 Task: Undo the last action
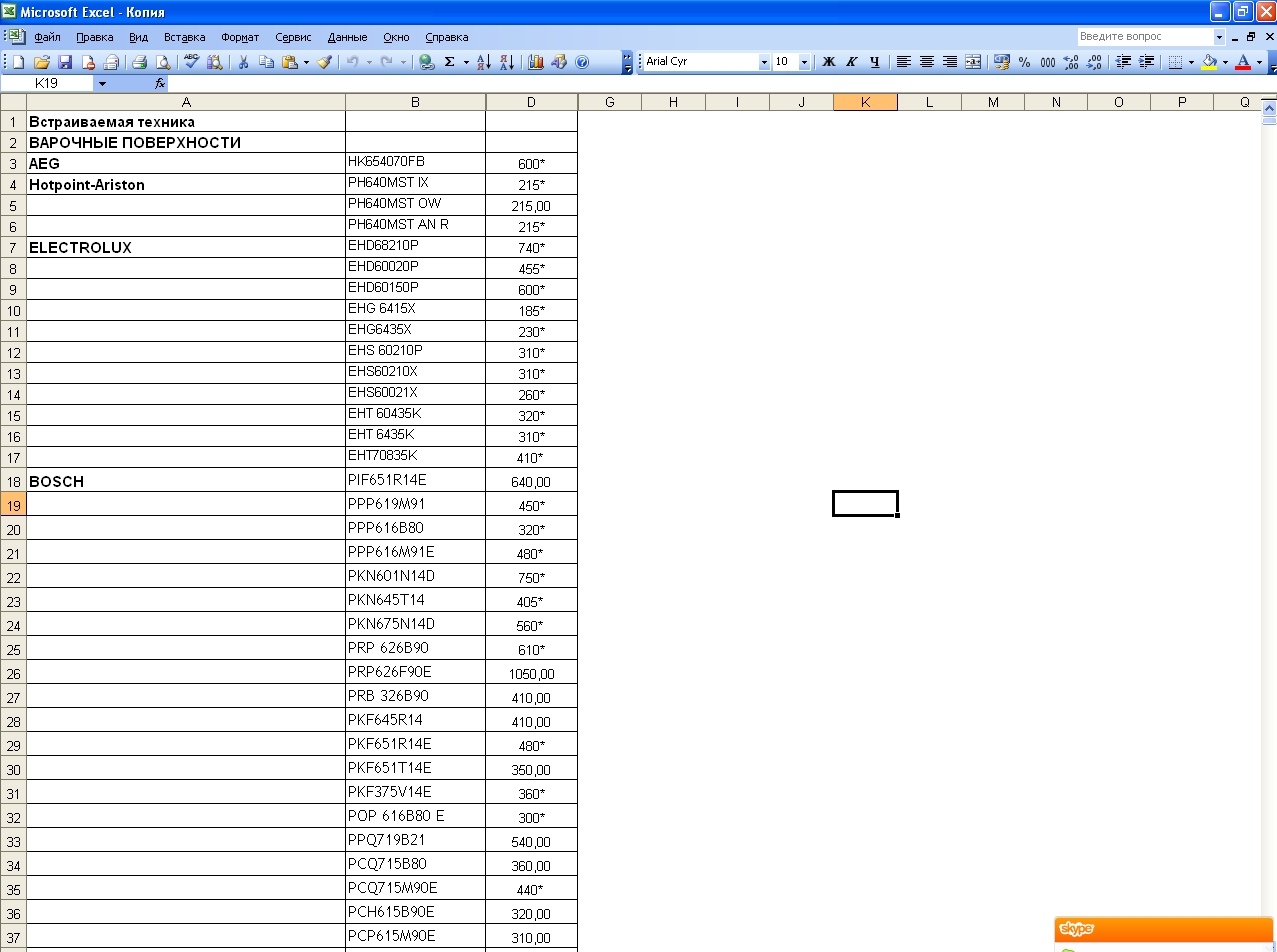point(352,62)
